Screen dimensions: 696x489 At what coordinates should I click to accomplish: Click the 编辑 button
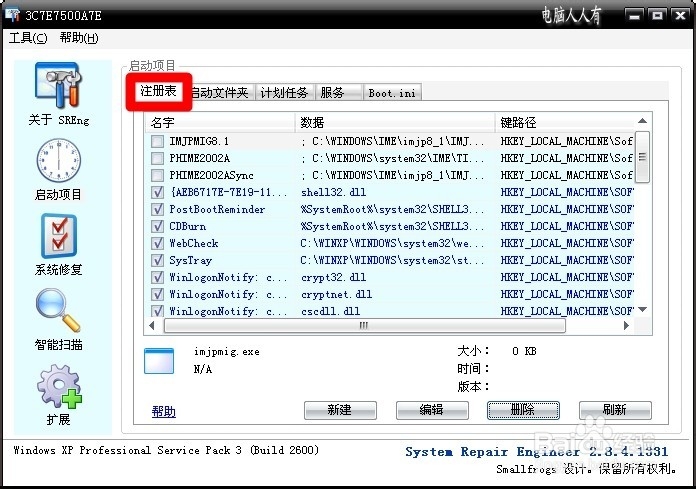coord(432,410)
